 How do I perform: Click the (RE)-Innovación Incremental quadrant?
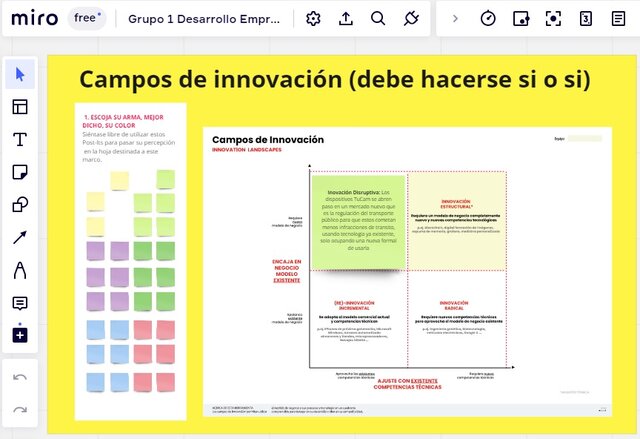(x=358, y=319)
